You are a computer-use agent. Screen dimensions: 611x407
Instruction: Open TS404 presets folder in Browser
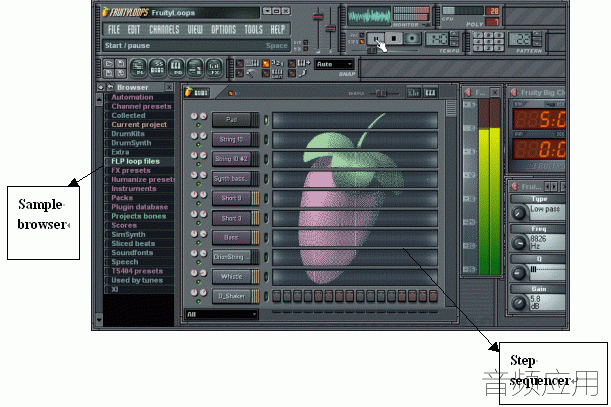pos(137,271)
